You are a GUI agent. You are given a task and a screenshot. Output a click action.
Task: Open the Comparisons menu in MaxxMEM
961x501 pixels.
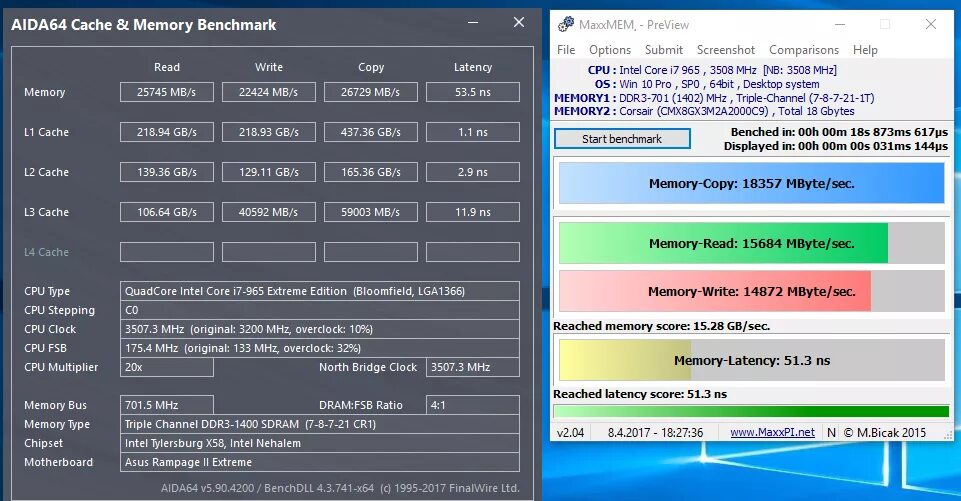tap(803, 50)
